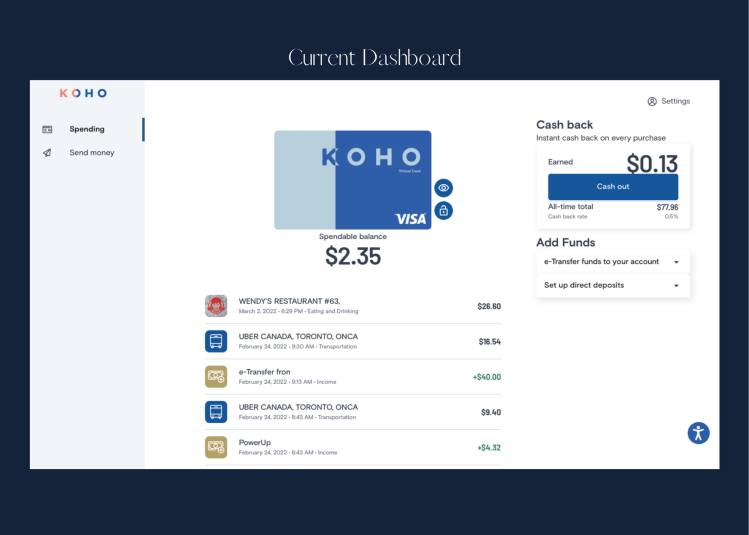749x535 pixels.
Task: Toggle card details visibility with eye icon
Action: [443, 188]
